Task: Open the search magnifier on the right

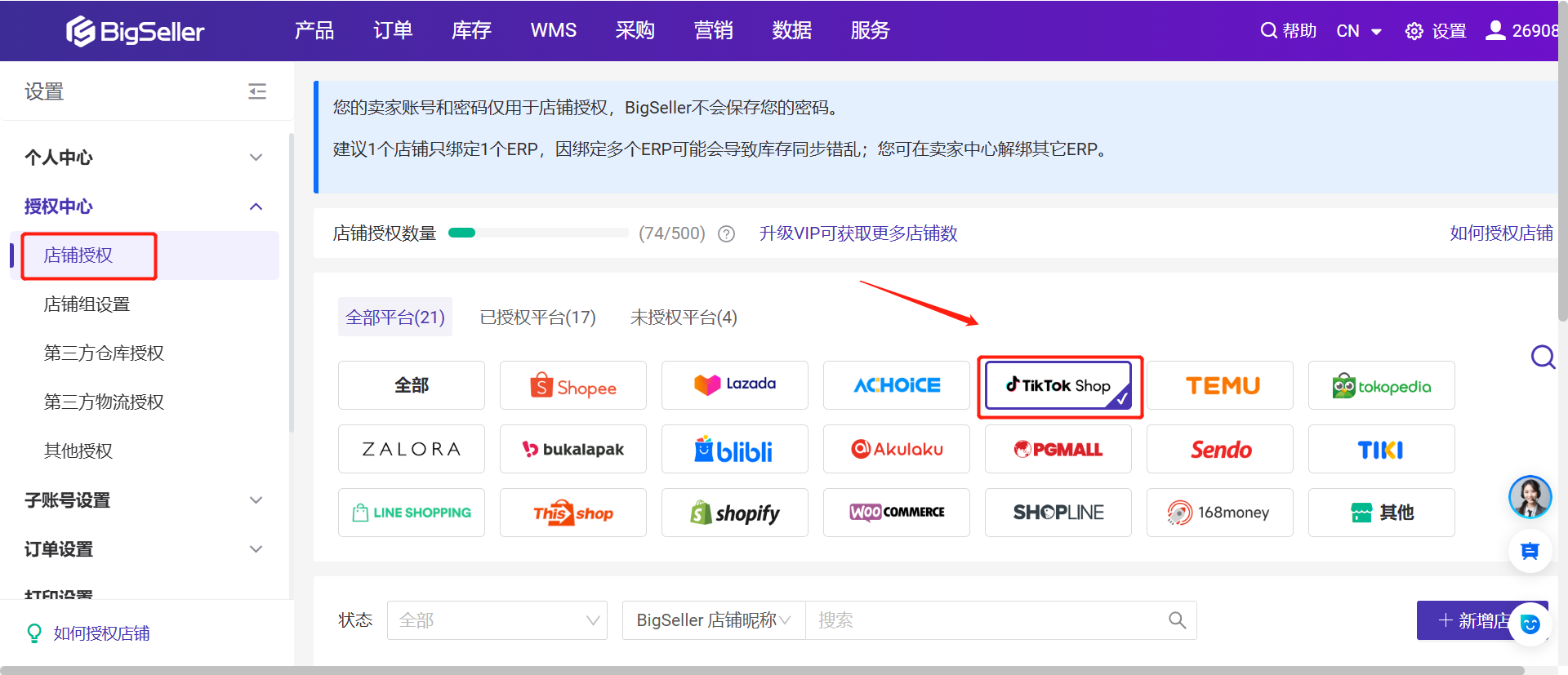Action: point(1542,357)
